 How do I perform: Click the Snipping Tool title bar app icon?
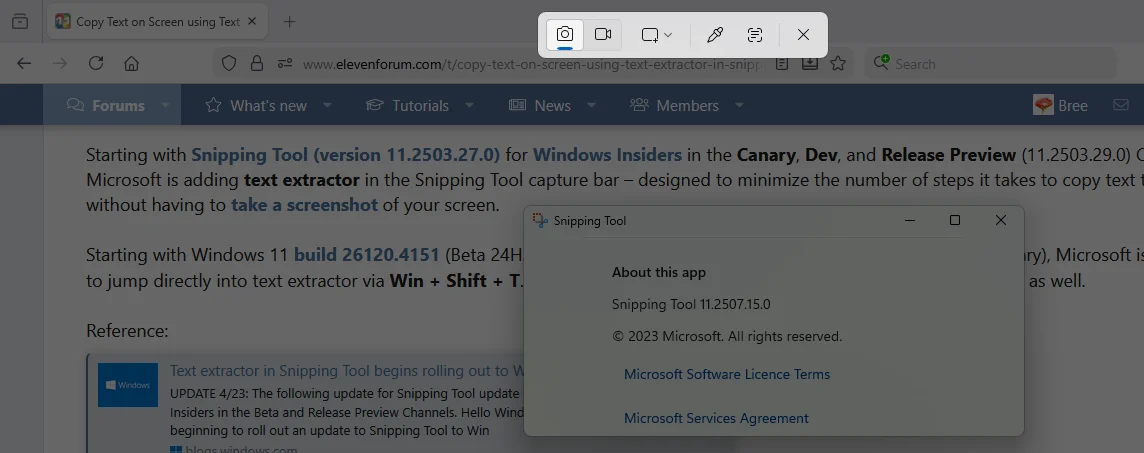[x=540, y=220]
